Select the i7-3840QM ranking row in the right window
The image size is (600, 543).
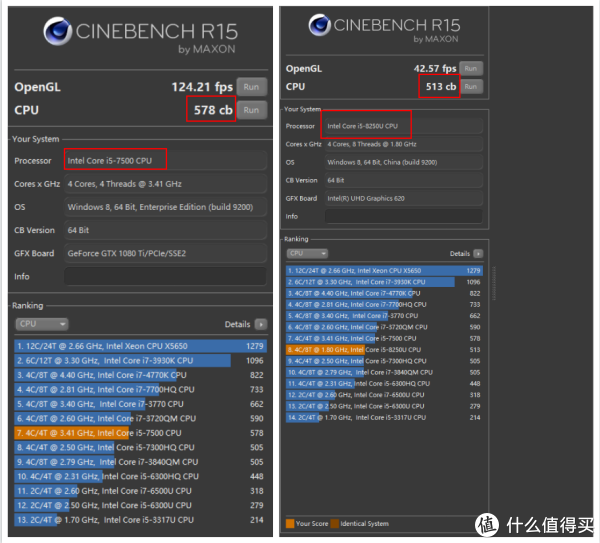384,372
